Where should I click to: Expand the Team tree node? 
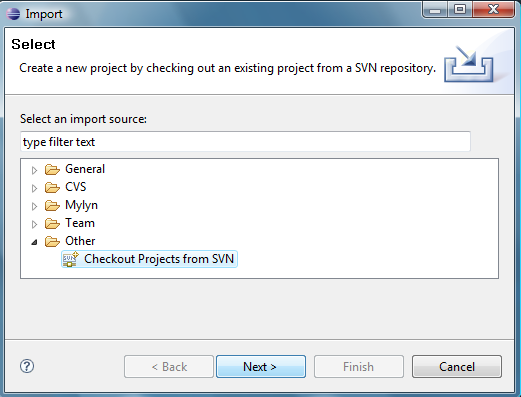click(x=34, y=224)
